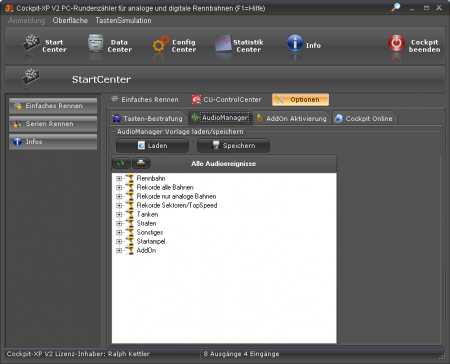Click the trophy icon next to AddOn

click(130, 250)
